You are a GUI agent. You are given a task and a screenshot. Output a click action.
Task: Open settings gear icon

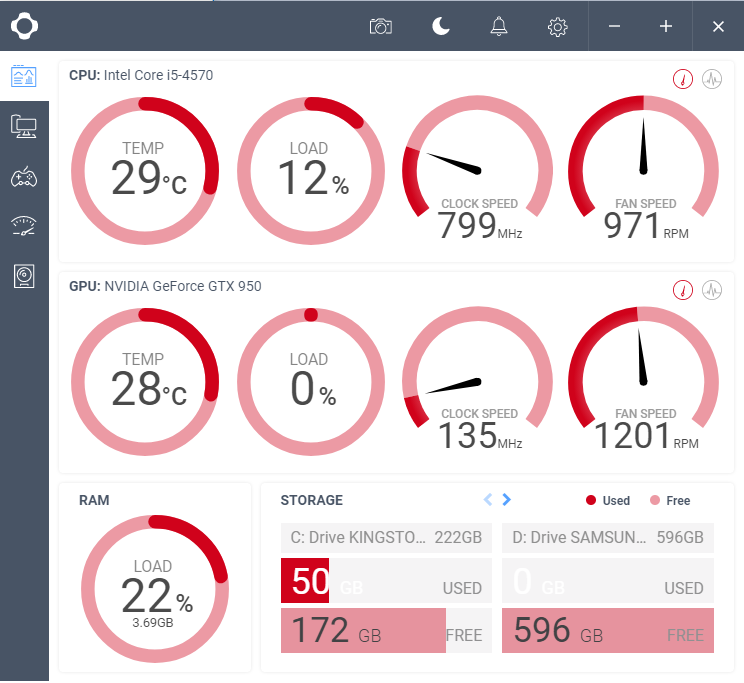point(558,27)
